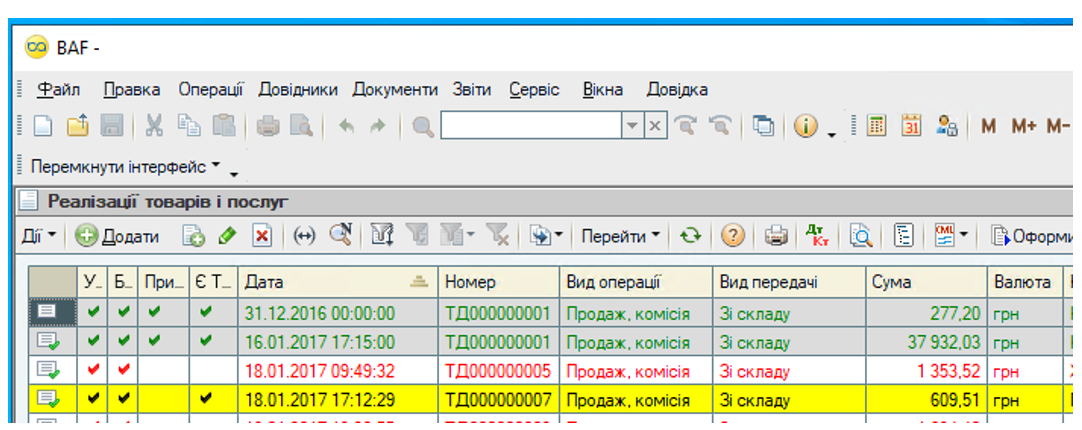Select number cell ТД000000005
Image resolution: width=1082 pixels, height=430 pixels.
click(499, 371)
